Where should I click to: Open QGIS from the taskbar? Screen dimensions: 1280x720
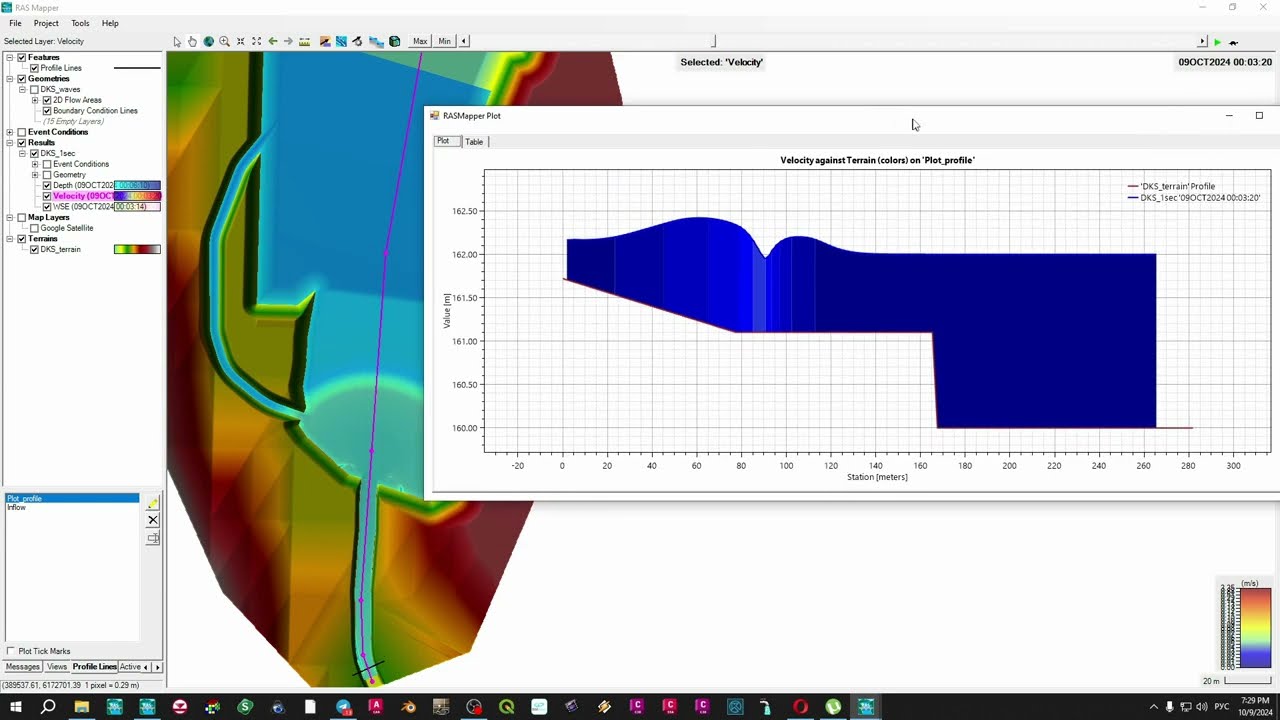click(x=506, y=707)
